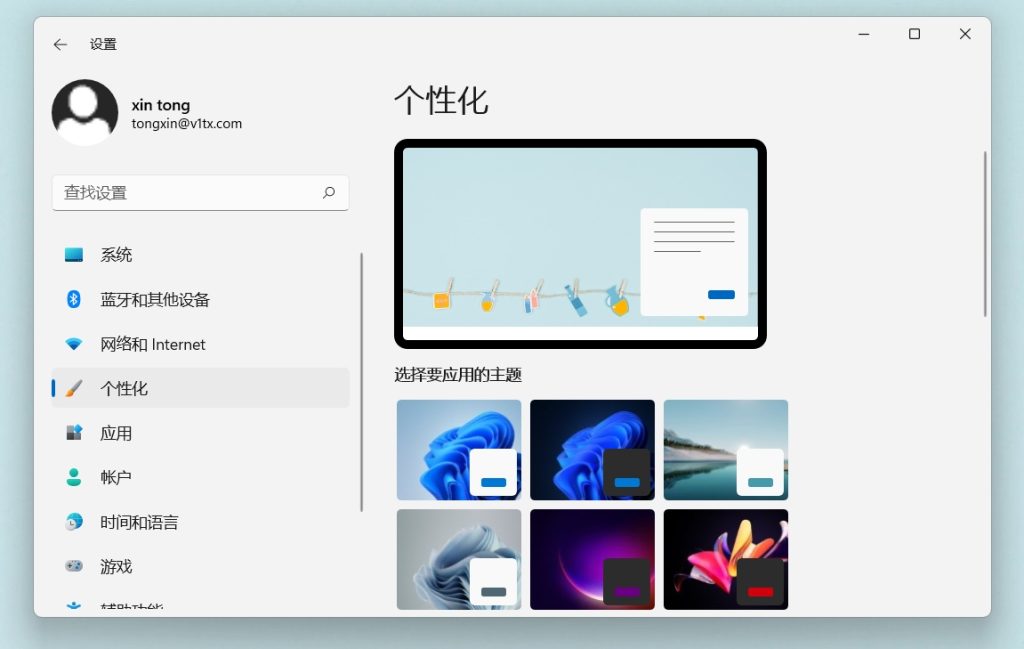Click the gamepad icon beside 游戏
The image size is (1024, 649).
pyautogui.click(x=74, y=566)
